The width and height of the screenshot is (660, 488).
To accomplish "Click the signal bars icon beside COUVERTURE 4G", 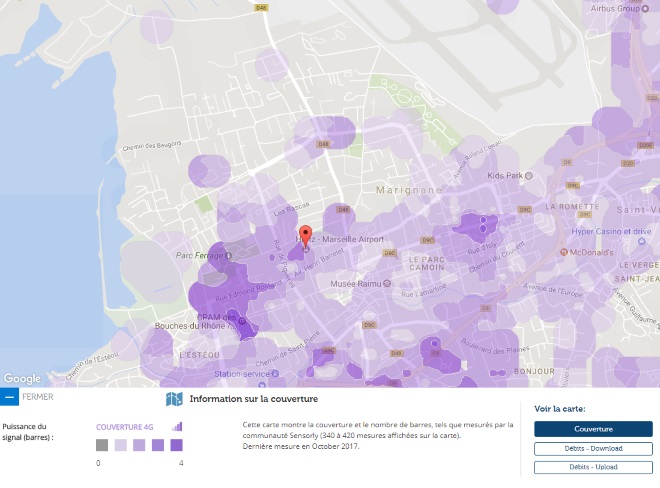I will coord(177,427).
